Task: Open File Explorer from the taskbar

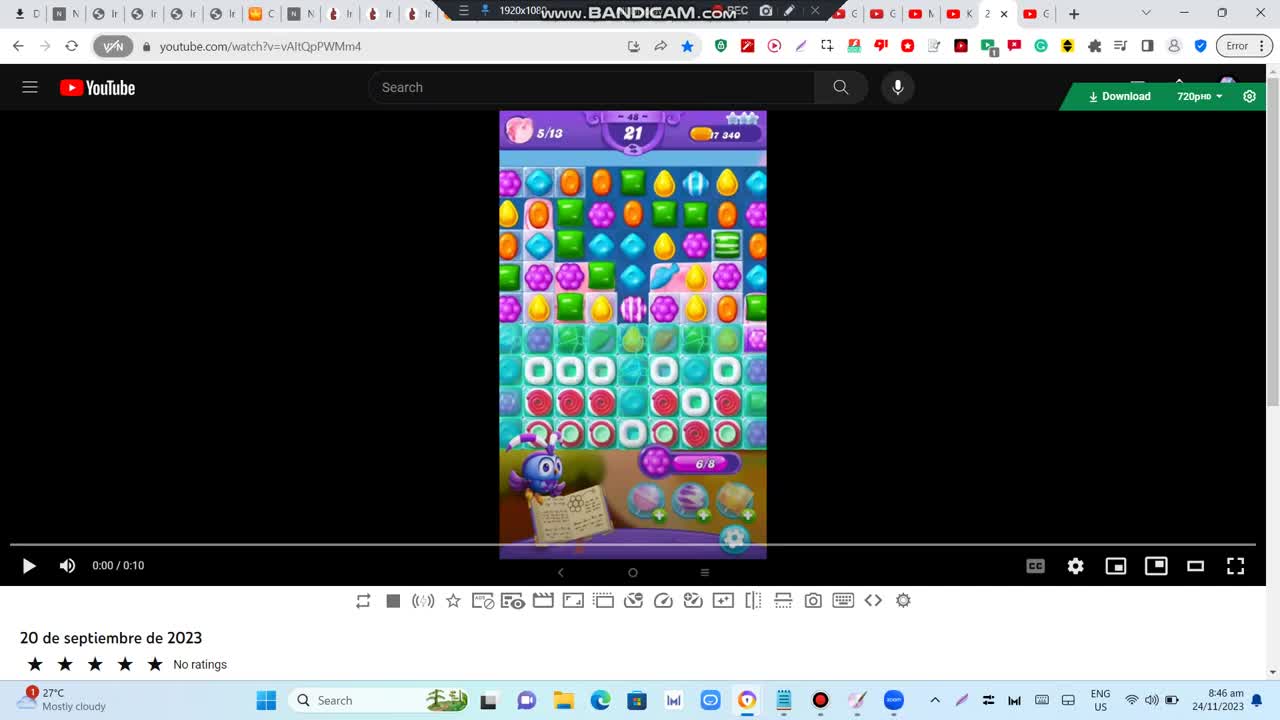Action: (x=563, y=700)
